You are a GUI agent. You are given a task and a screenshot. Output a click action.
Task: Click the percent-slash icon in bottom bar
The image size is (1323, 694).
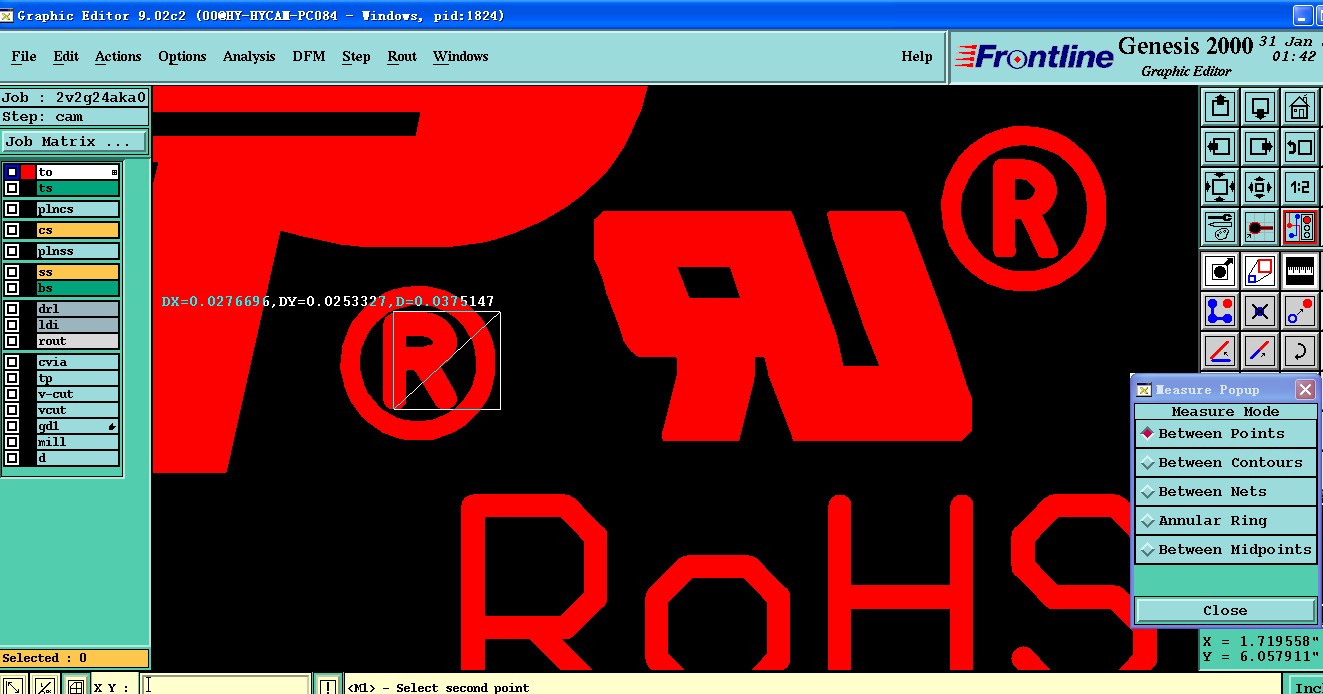point(45,686)
